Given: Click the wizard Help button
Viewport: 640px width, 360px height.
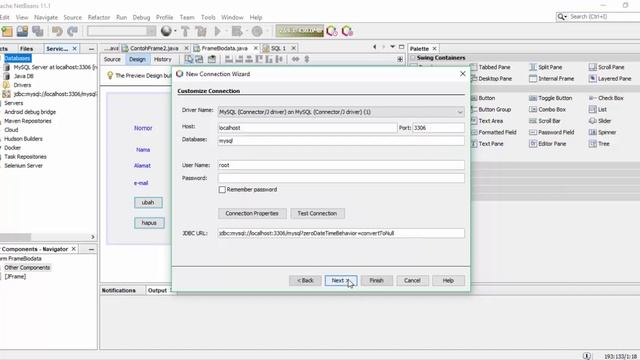Looking at the screenshot, I should point(448,280).
